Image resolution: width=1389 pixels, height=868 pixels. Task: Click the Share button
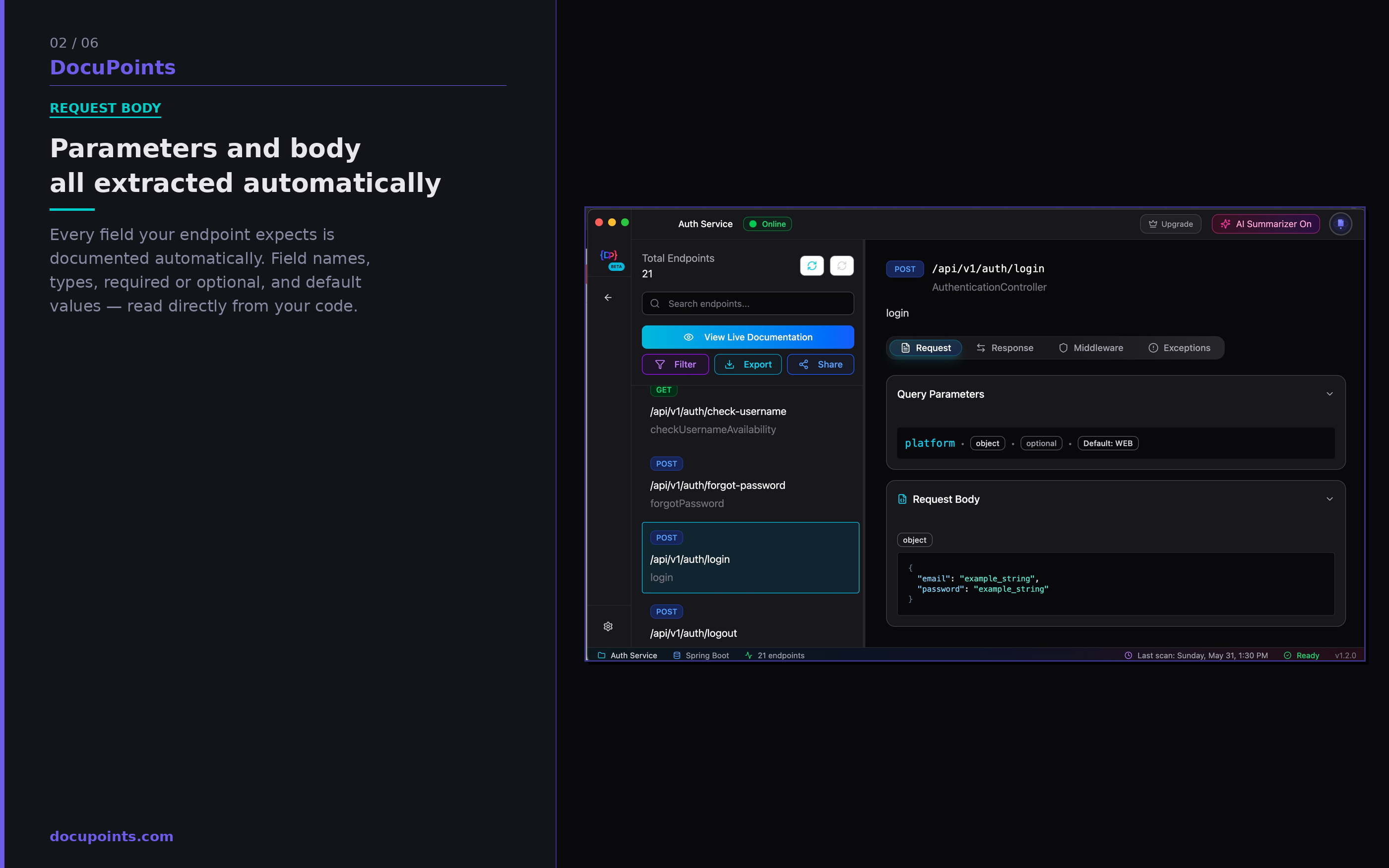(x=820, y=365)
